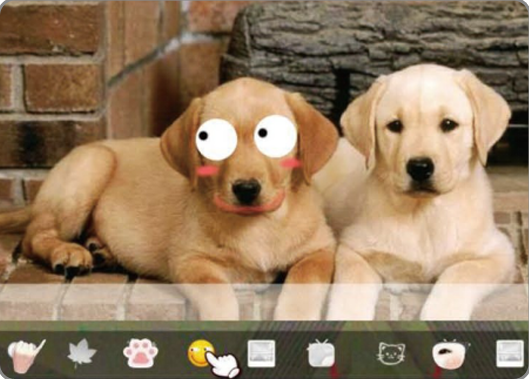Viewport: 529px width, 379px height.
Task: Click the left pink blush sticker
Action: coord(207,171)
